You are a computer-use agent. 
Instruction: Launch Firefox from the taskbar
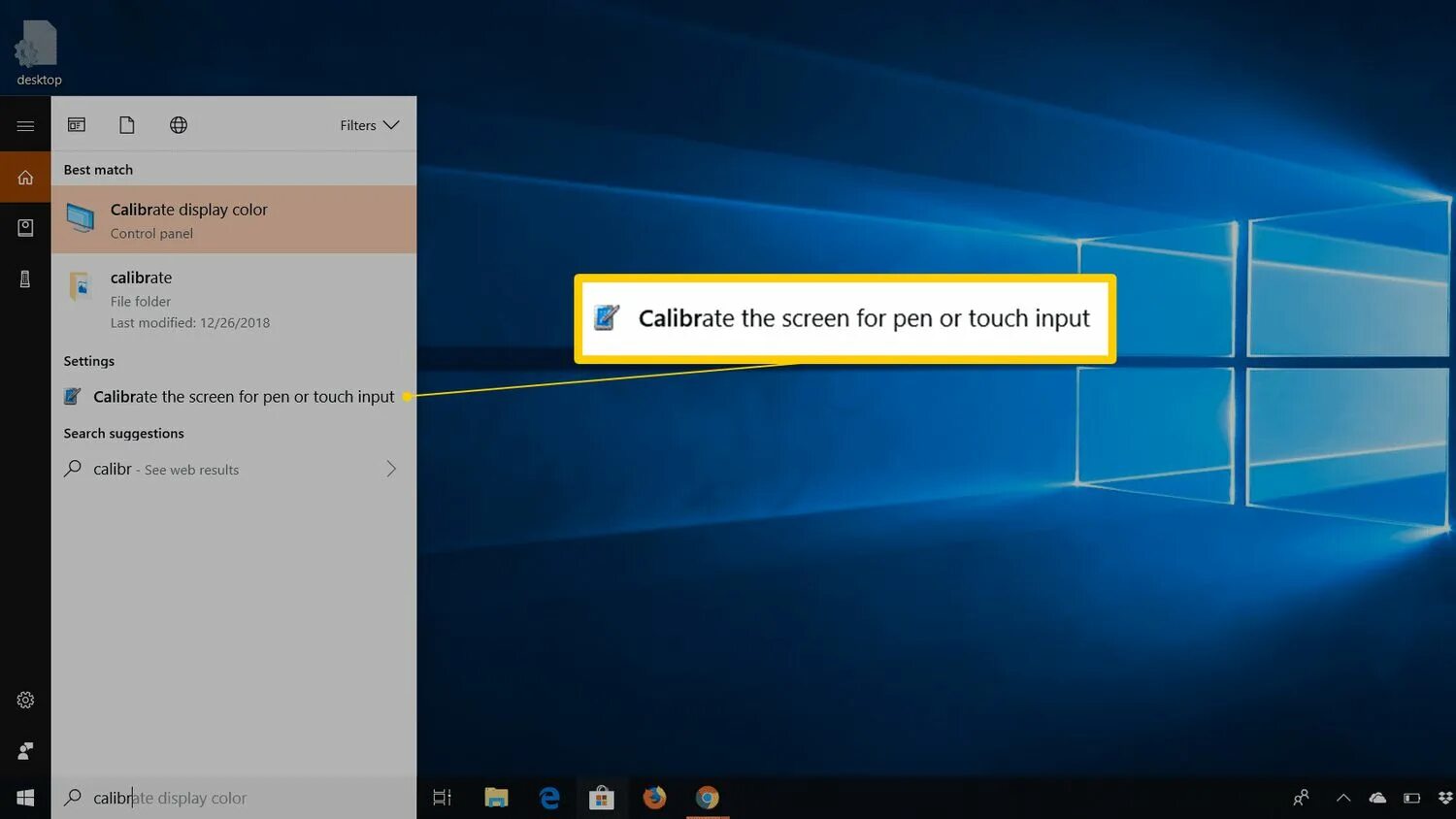(655, 798)
